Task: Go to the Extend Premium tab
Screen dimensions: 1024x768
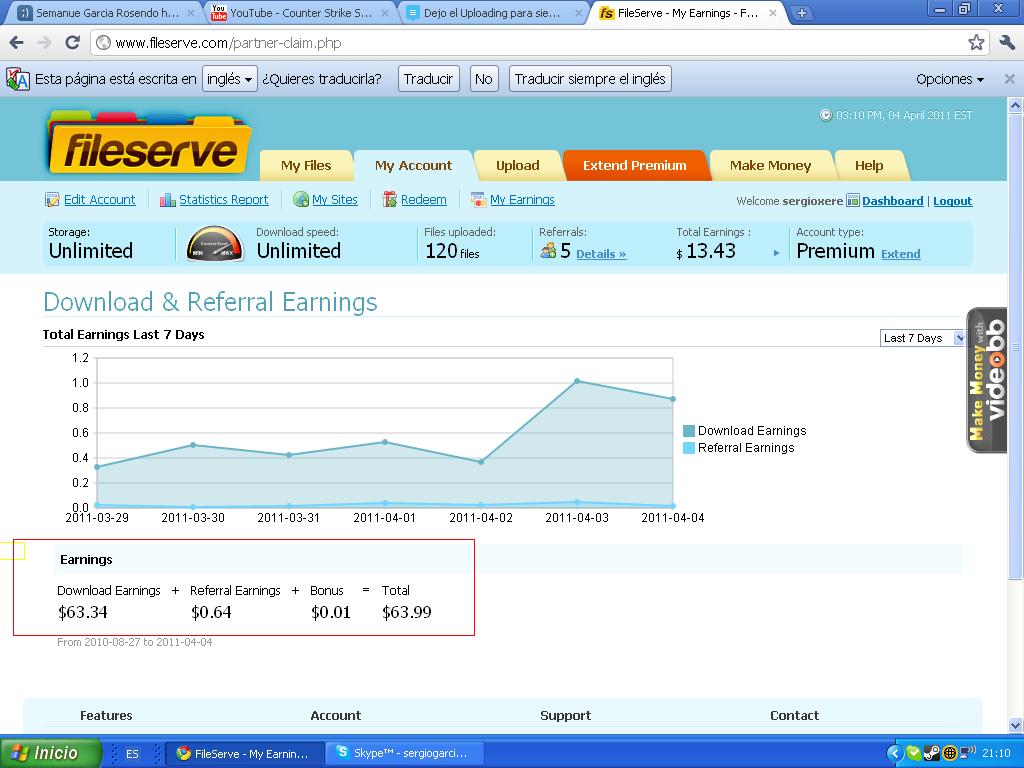Action: point(635,166)
